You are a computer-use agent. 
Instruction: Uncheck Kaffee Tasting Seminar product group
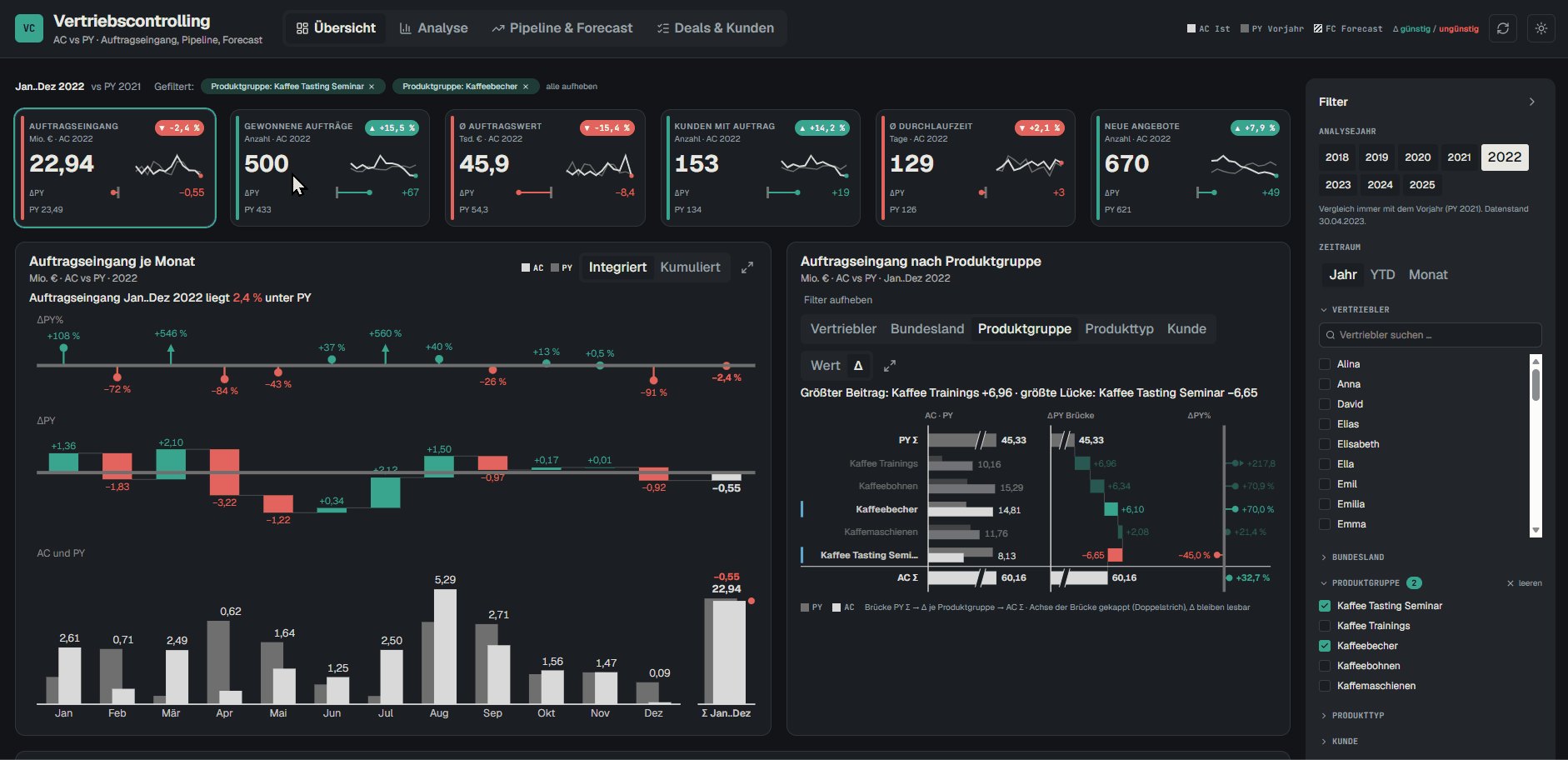click(1325, 606)
